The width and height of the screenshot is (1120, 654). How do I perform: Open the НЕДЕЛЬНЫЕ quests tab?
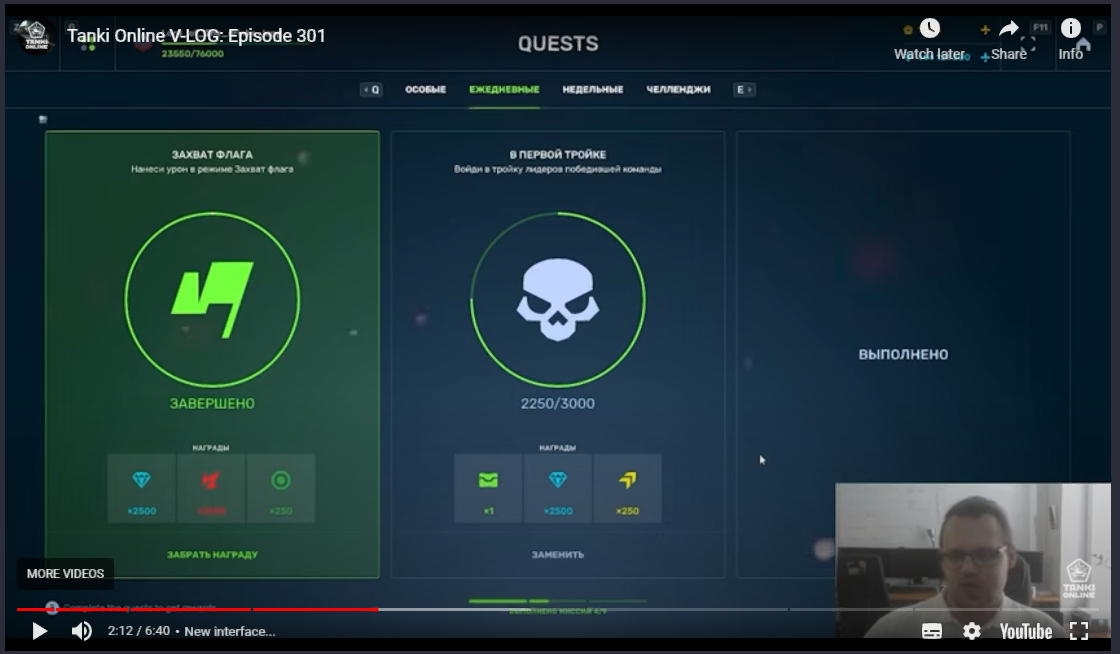point(592,89)
